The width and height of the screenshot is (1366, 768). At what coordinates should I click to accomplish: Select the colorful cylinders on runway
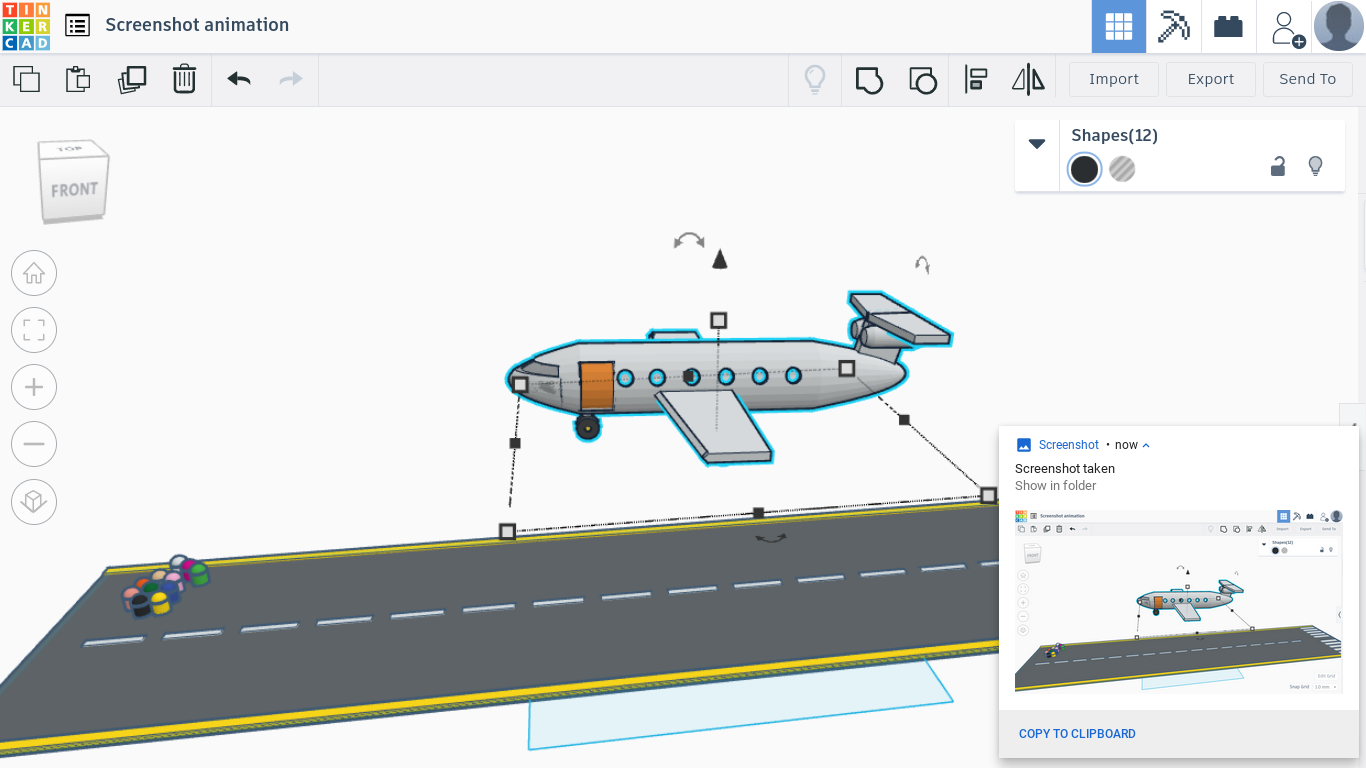[x=165, y=587]
